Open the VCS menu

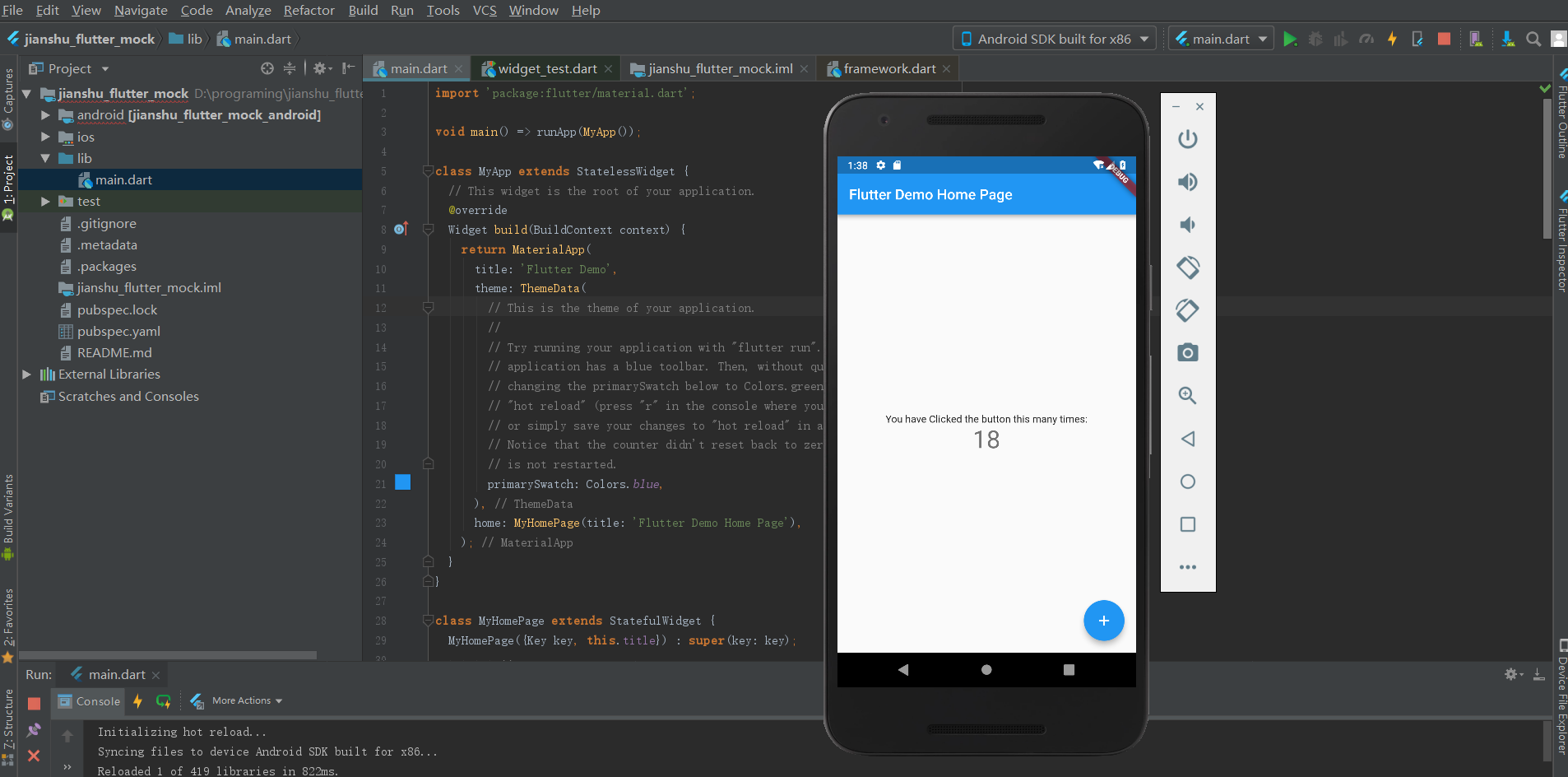pos(485,10)
